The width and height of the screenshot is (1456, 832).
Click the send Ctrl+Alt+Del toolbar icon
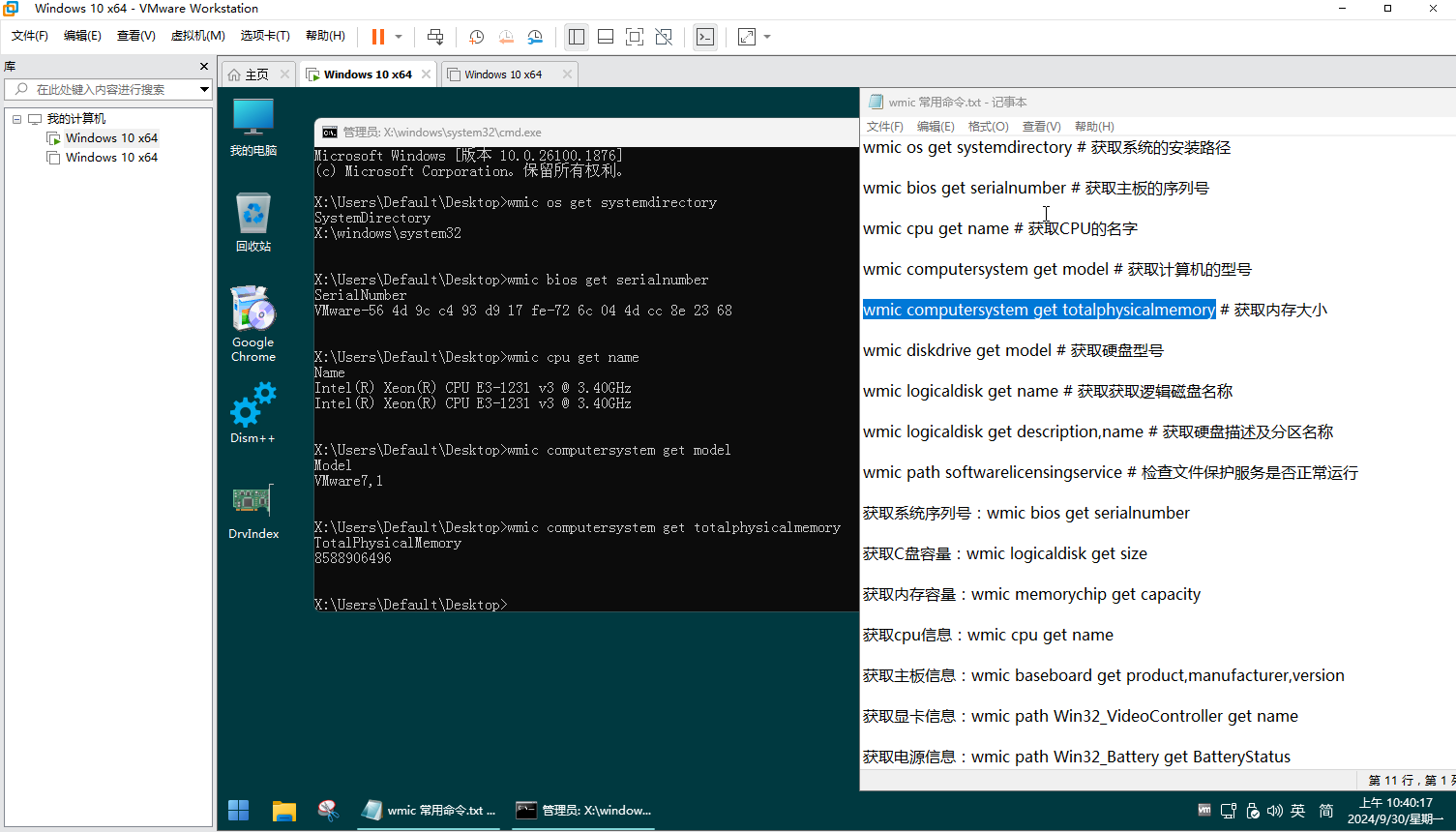[x=435, y=37]
